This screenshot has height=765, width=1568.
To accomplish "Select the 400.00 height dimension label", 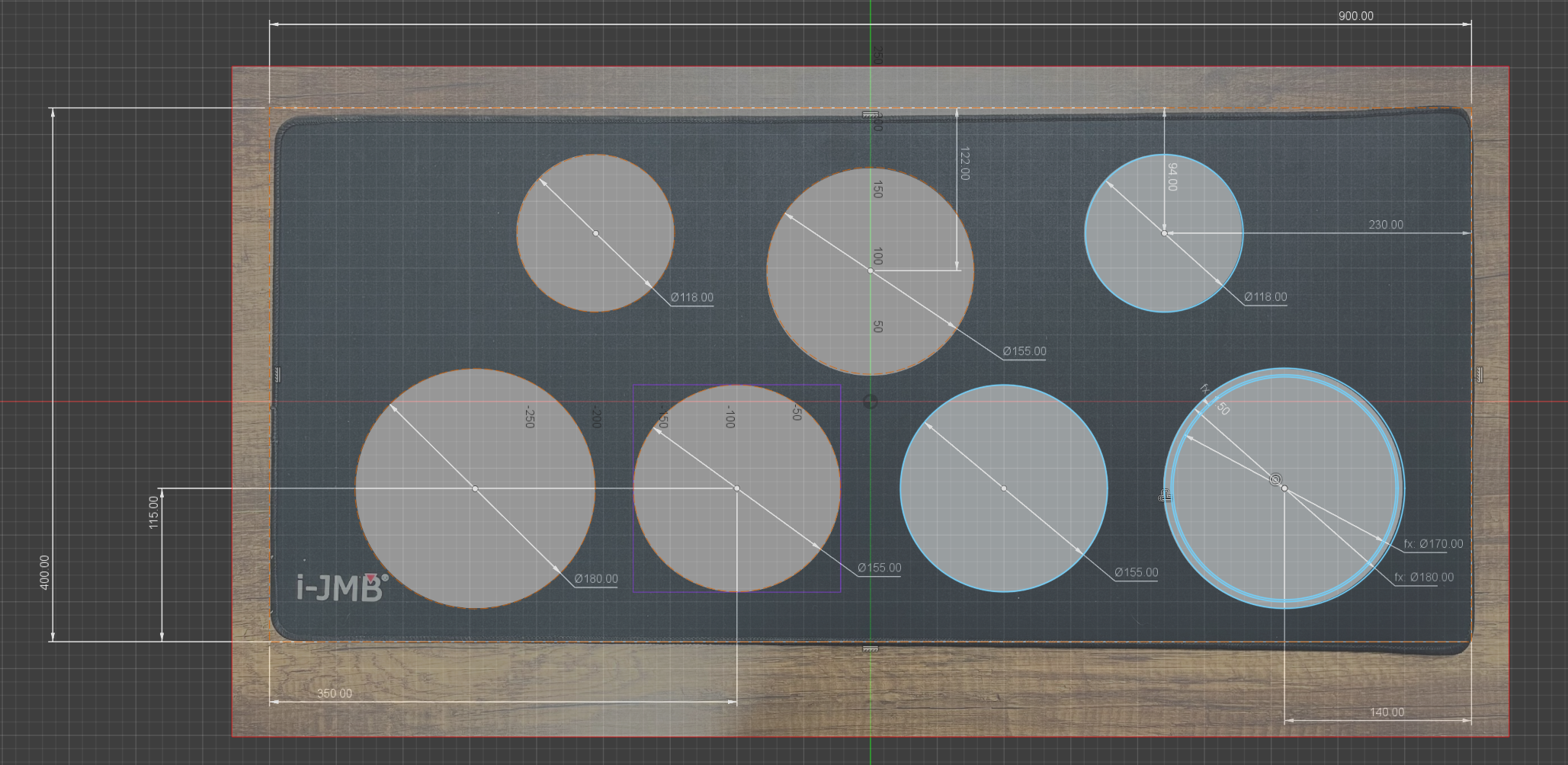I will pyautogui.click(x=44, y=571).
